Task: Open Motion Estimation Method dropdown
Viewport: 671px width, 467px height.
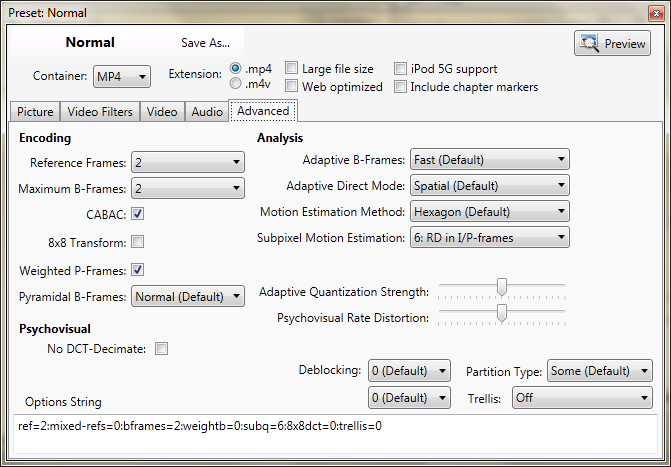Action: tap(489, 211)
